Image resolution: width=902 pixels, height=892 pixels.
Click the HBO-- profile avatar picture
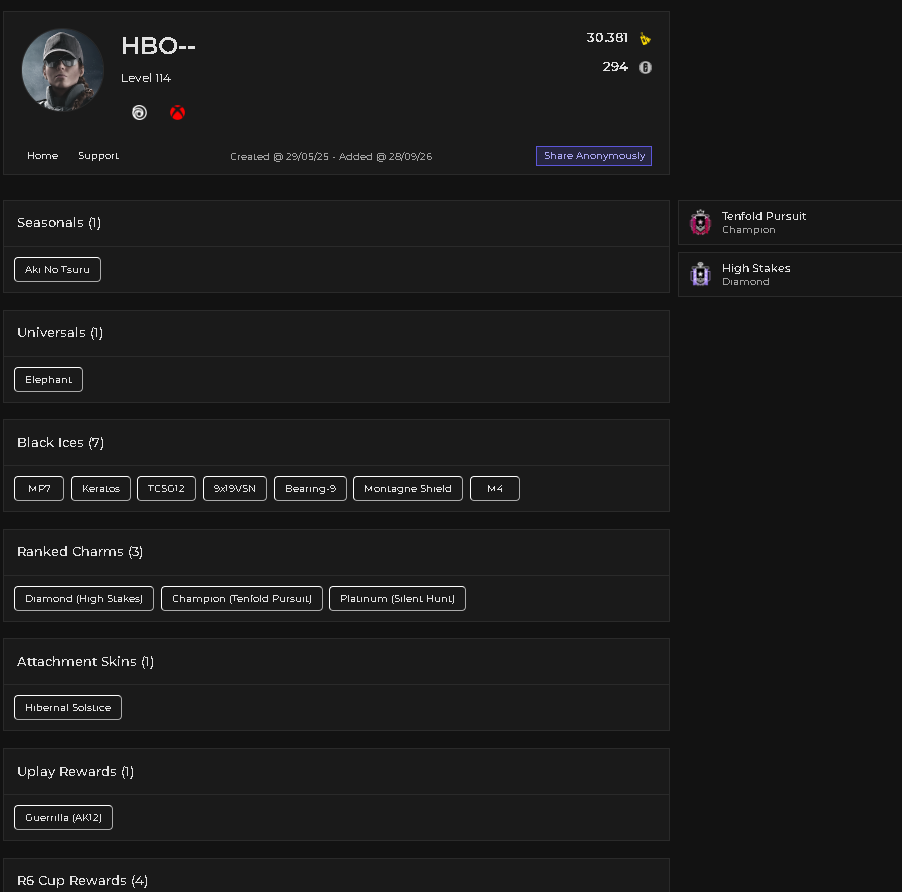coord(63,70)
